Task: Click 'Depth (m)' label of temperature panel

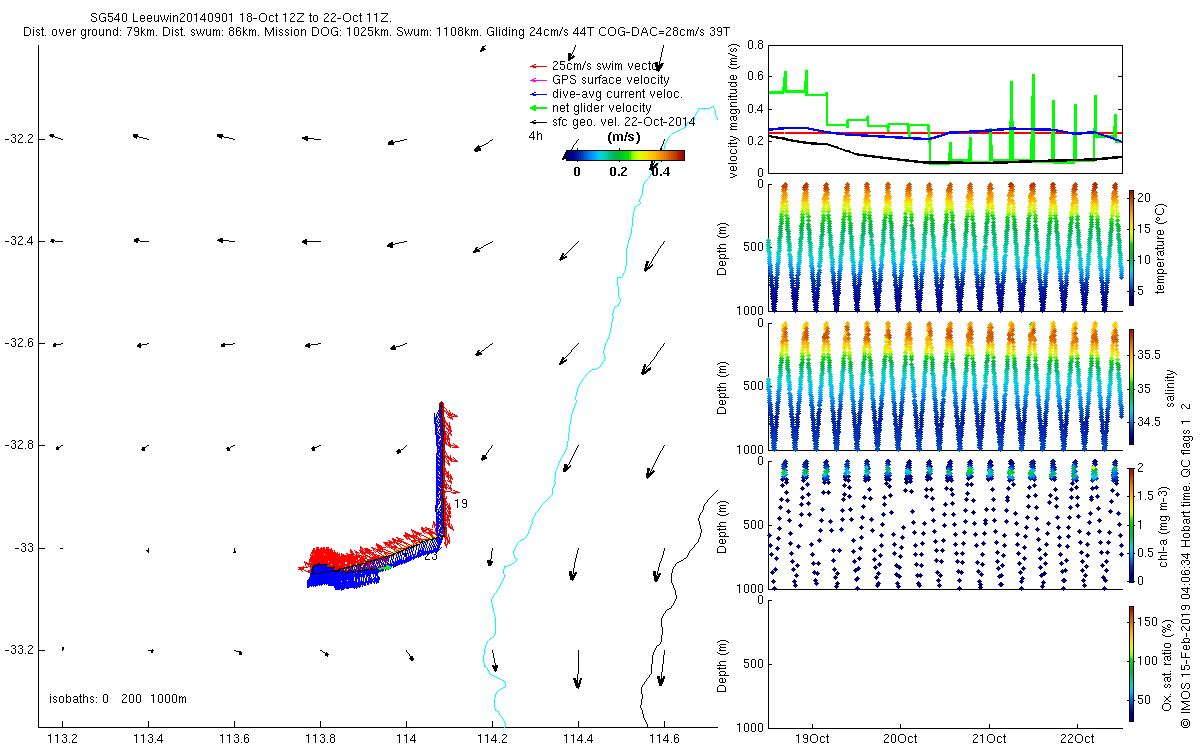Action: (724, 247)
